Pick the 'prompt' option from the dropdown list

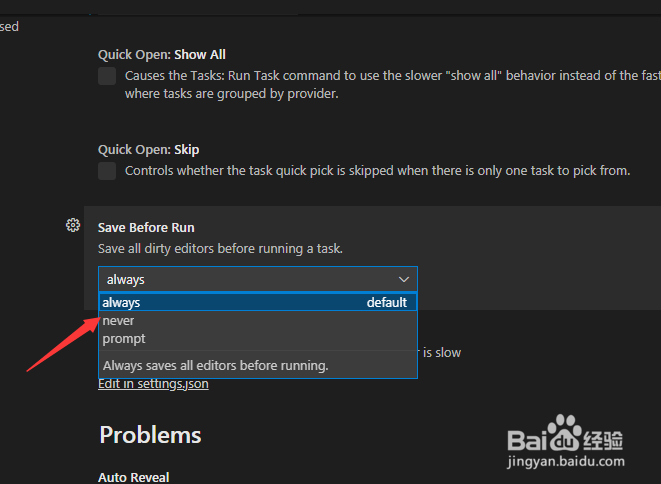[x=124, y=338]
